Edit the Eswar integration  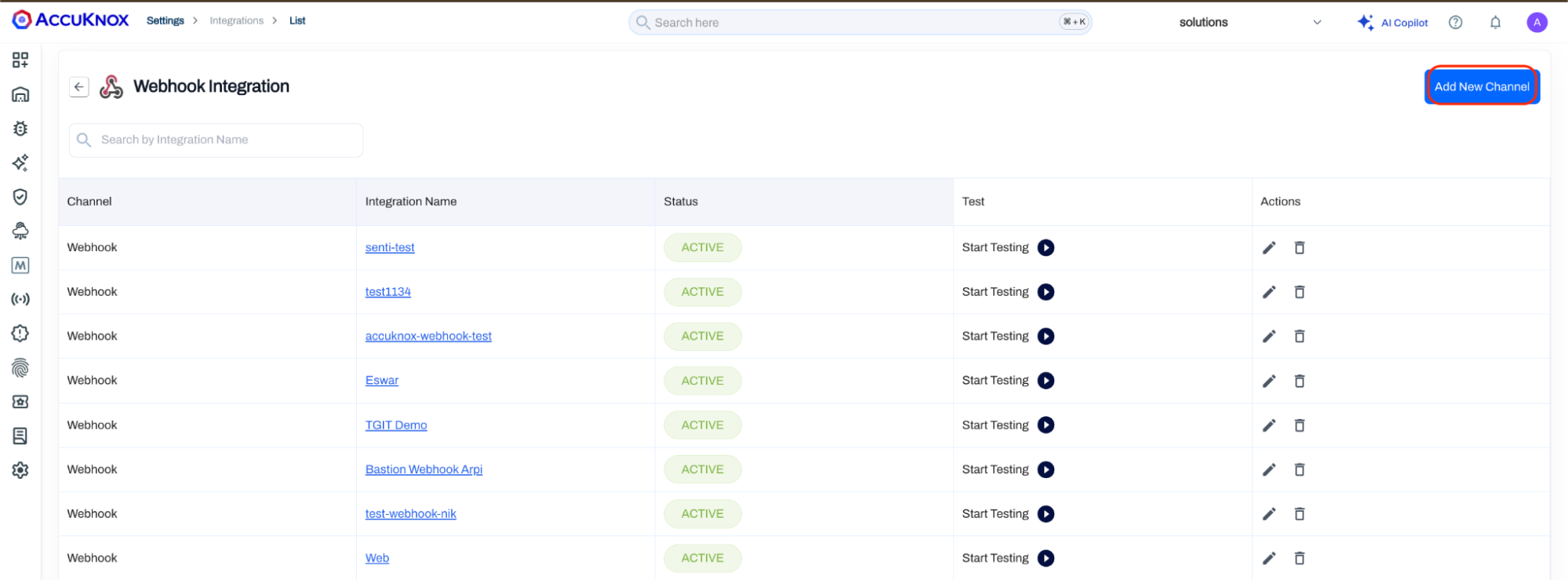click(x=1269, y=381)
